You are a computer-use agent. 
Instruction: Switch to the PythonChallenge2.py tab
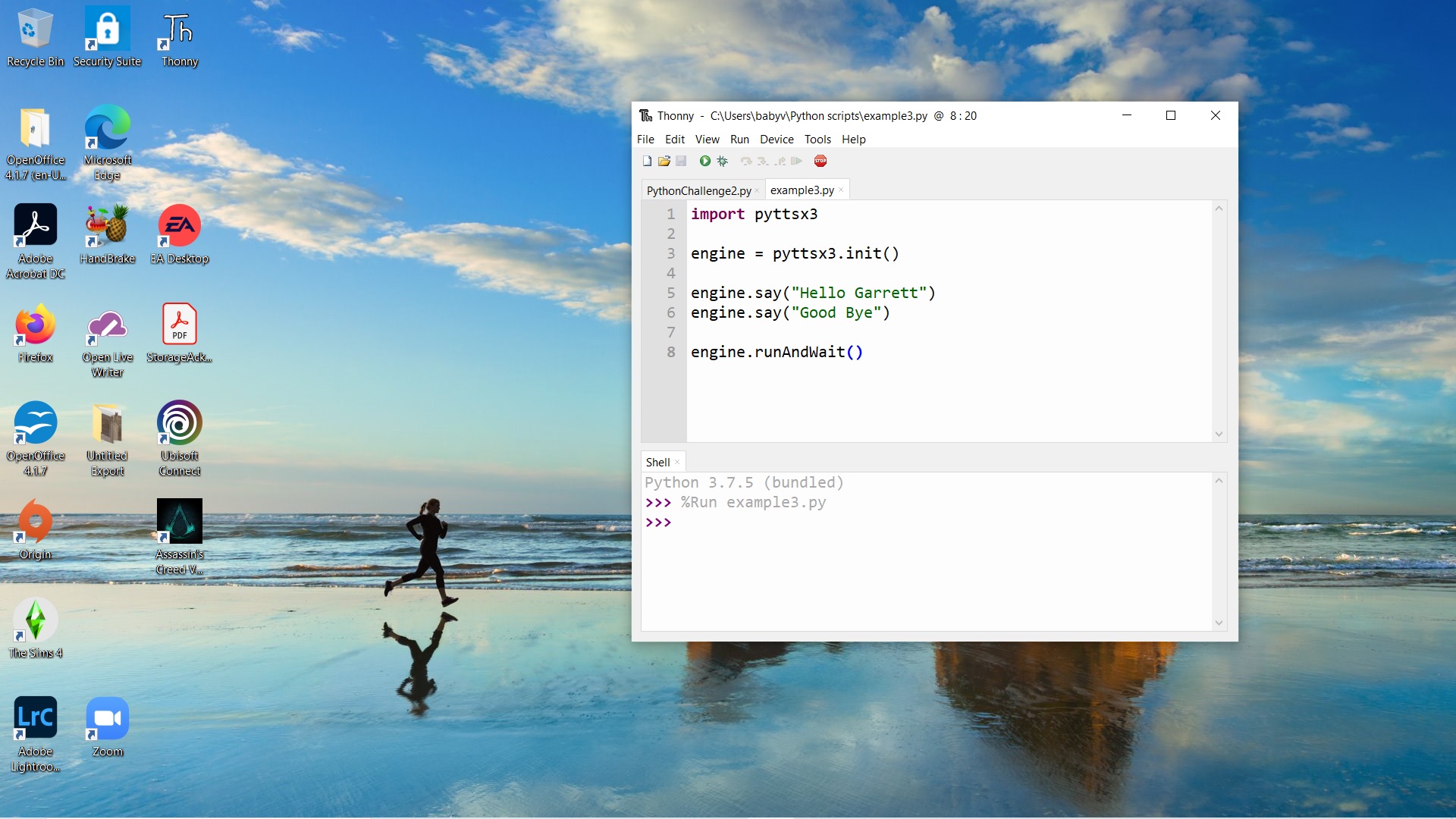click(698, 190)
